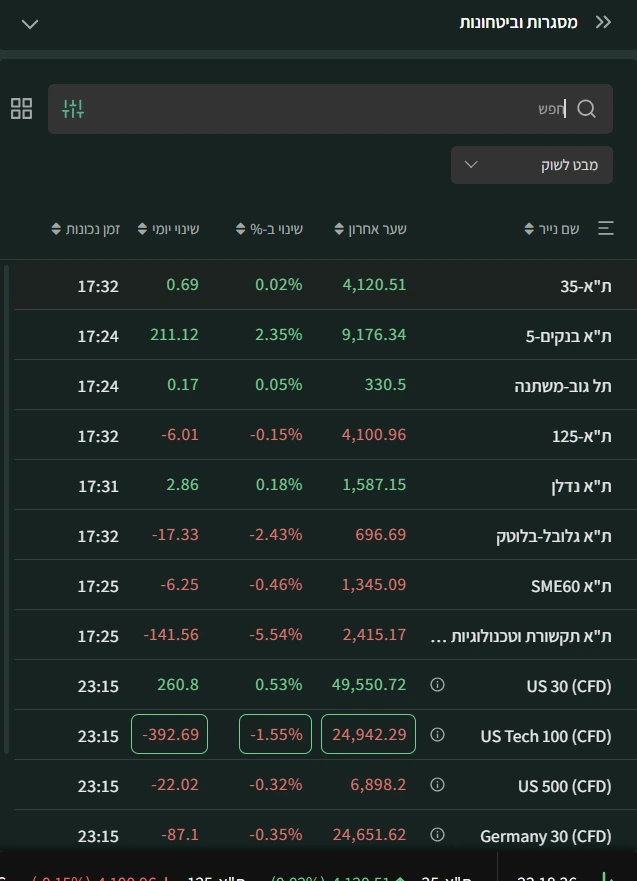This screenshot has width=637, height=881.
Task: Sort by זמן נכונות column
Action: coord(85,229)
